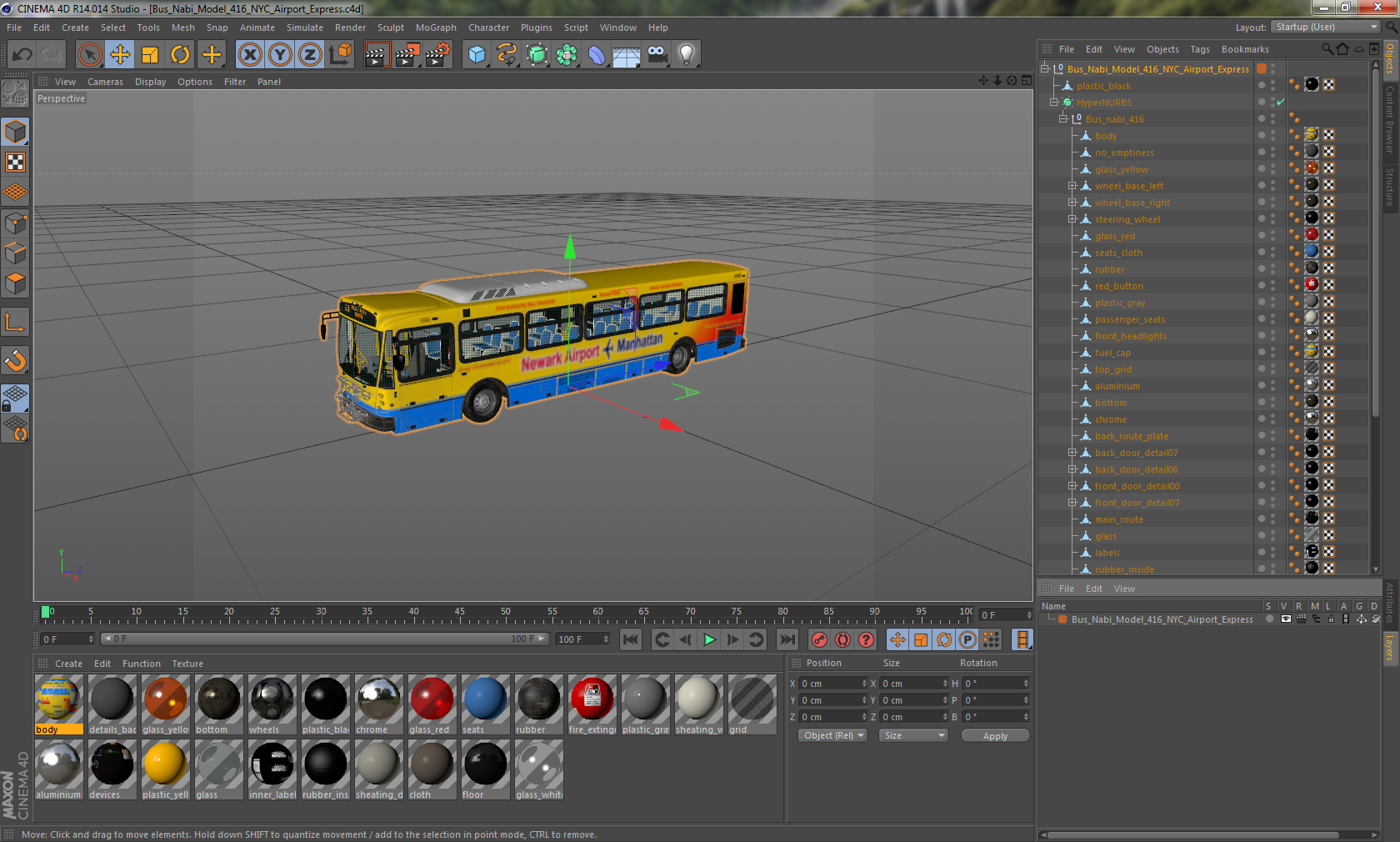Expand back_door_detail07 tree node
This screenshot has width=1400, height=842.
point(1072,453)
